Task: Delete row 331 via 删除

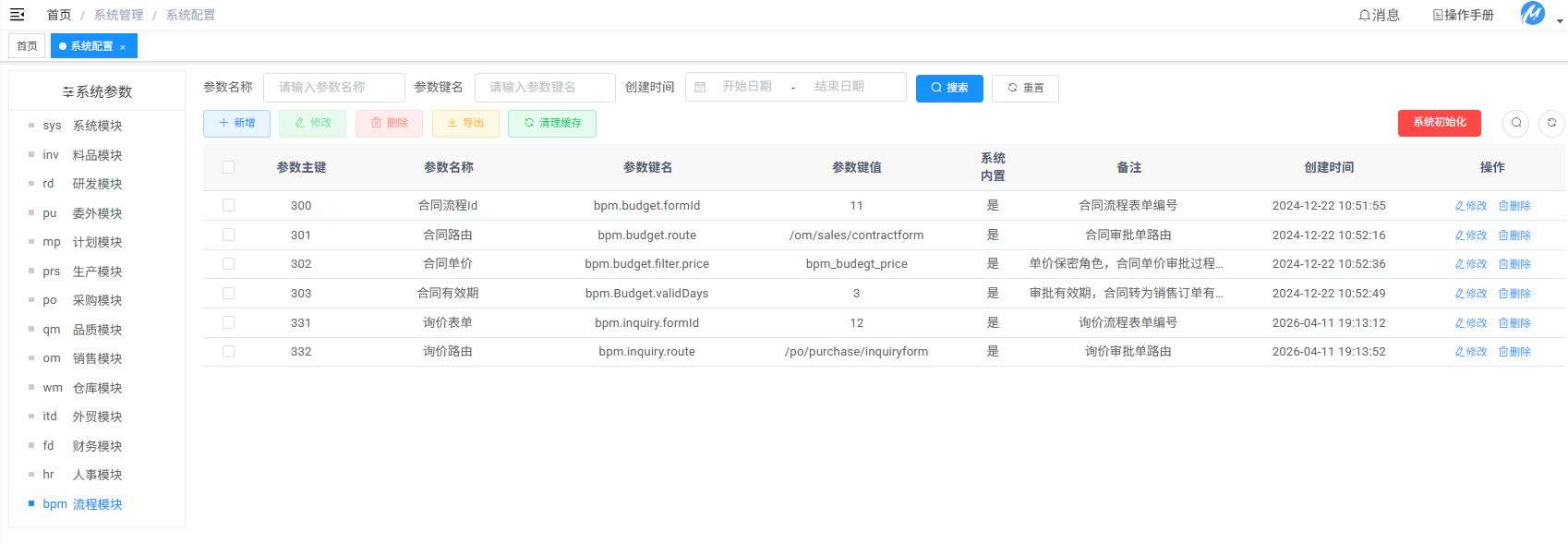Action: pyautogui.click(x=1514, y=323)
